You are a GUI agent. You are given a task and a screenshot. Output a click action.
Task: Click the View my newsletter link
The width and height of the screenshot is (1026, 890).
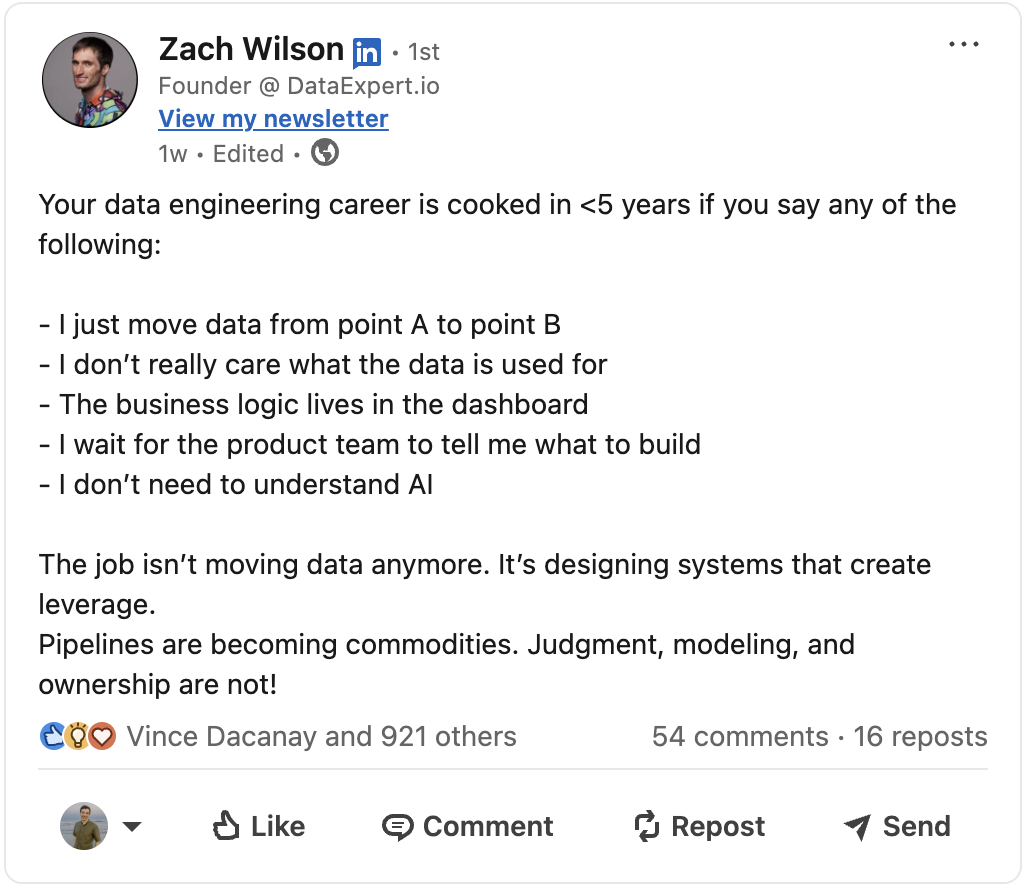pyautogui.click(x=273, y=118)
